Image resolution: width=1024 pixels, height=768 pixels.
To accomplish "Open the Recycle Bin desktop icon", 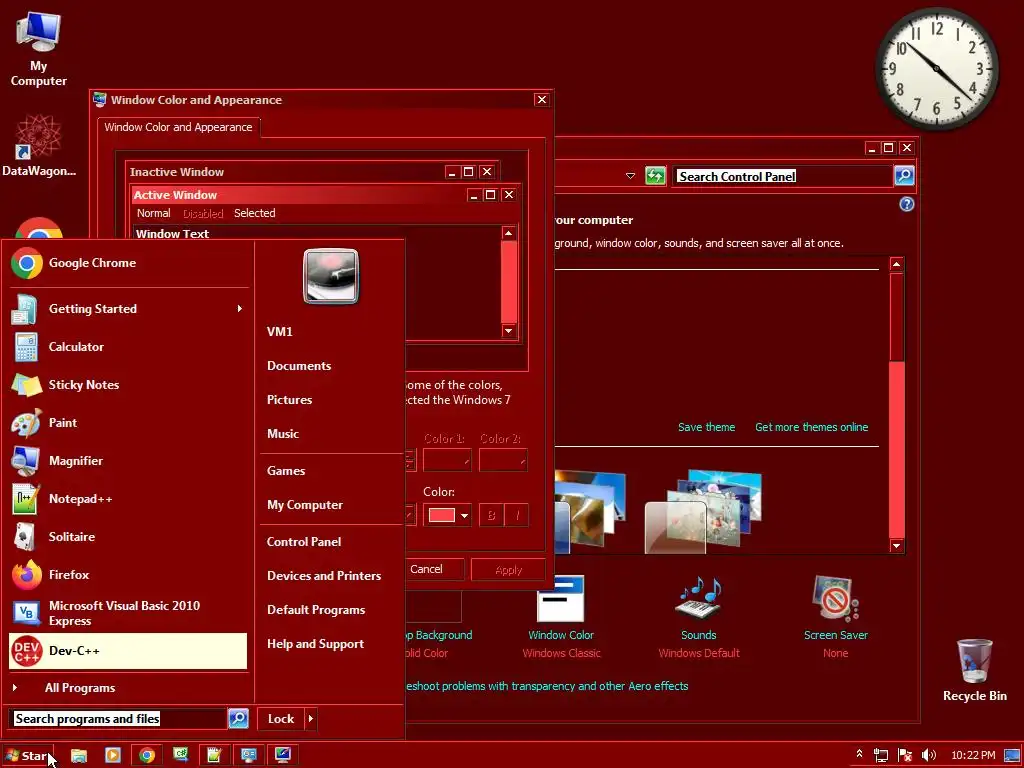I will [974, 669].
